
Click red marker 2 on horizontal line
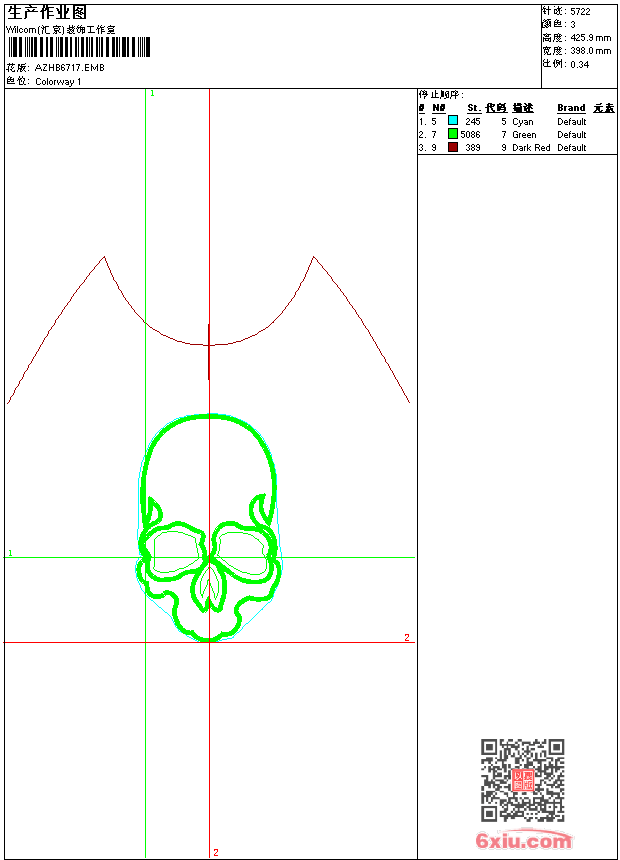coord(407,637)
